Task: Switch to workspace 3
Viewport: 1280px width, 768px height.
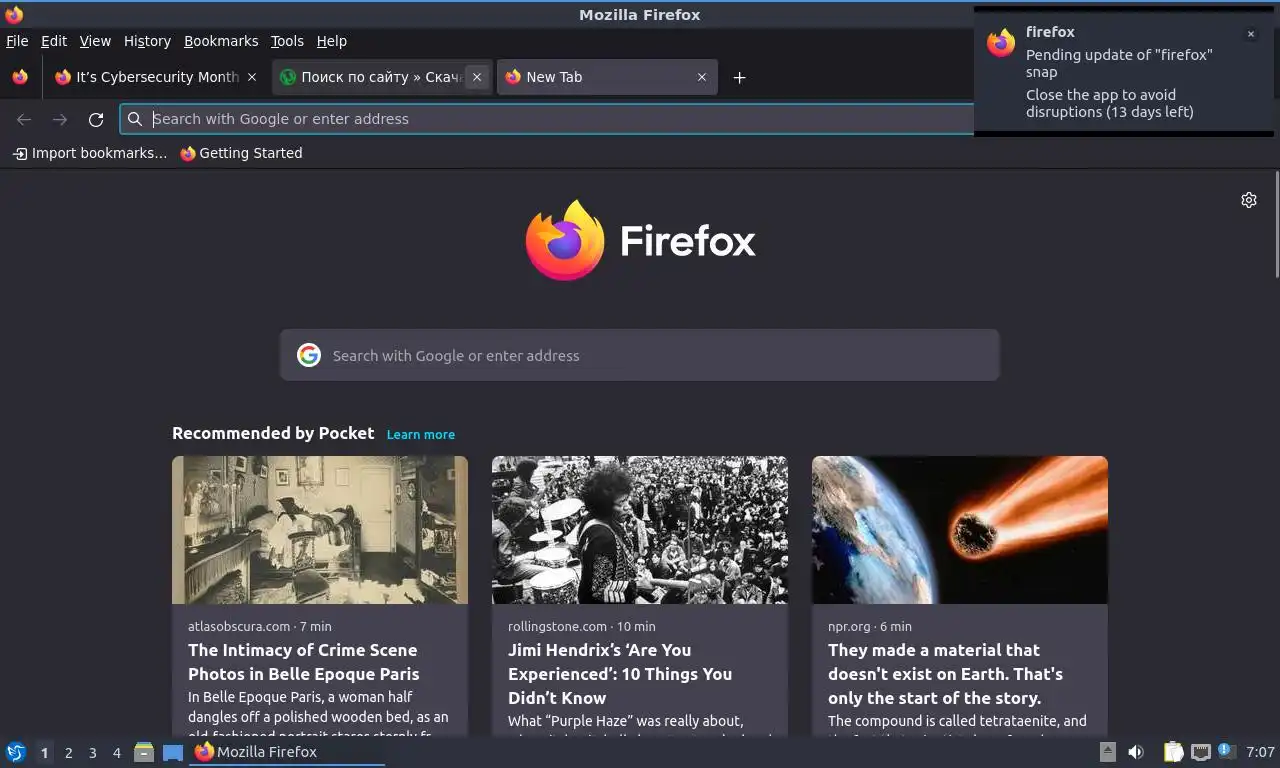Action: [x=92, y=753]
